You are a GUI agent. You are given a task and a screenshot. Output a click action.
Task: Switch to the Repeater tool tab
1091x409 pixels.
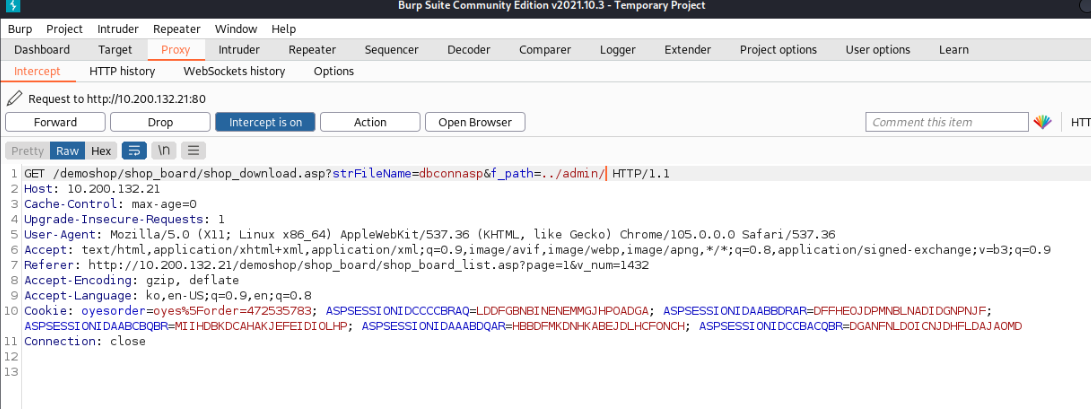[312, 50]
